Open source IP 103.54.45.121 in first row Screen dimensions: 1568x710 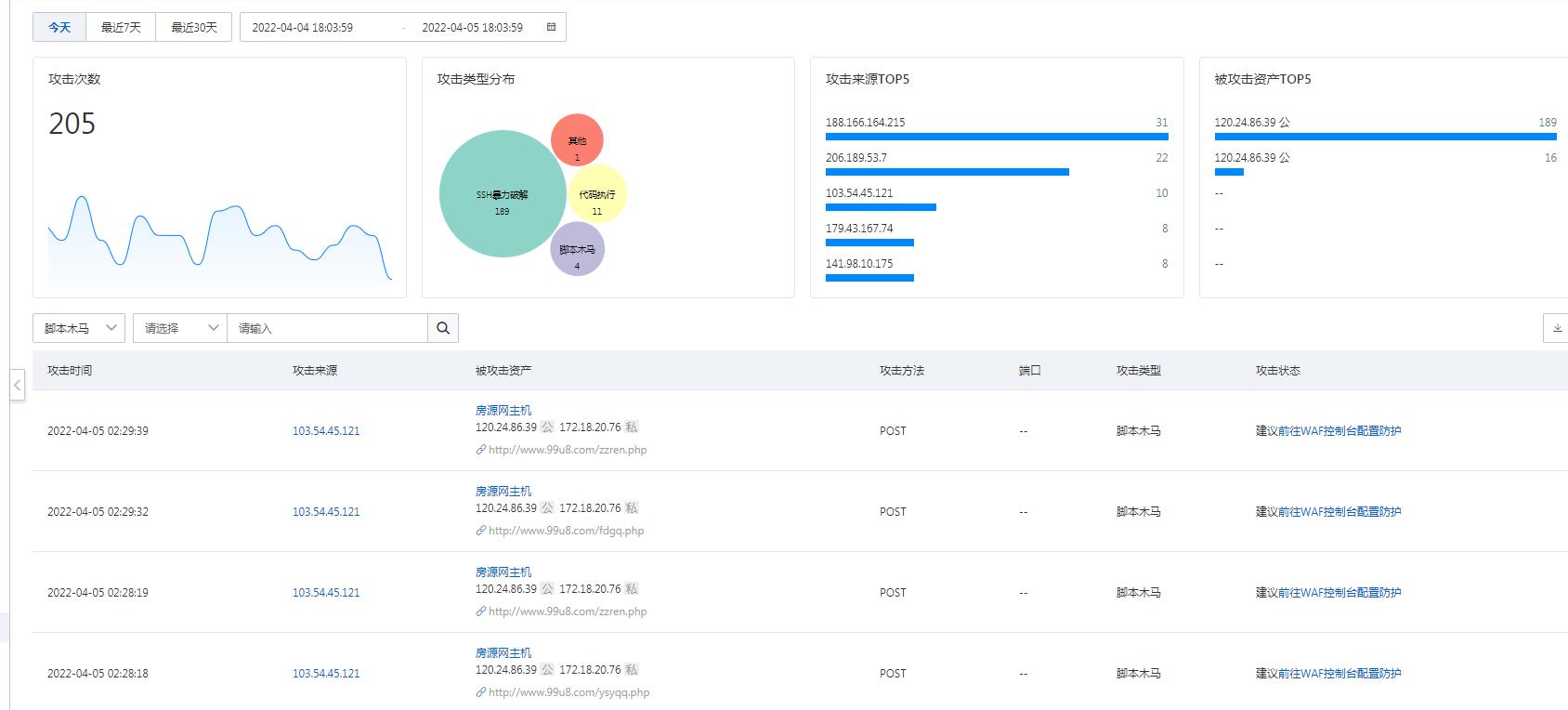[x=326, y=431]
